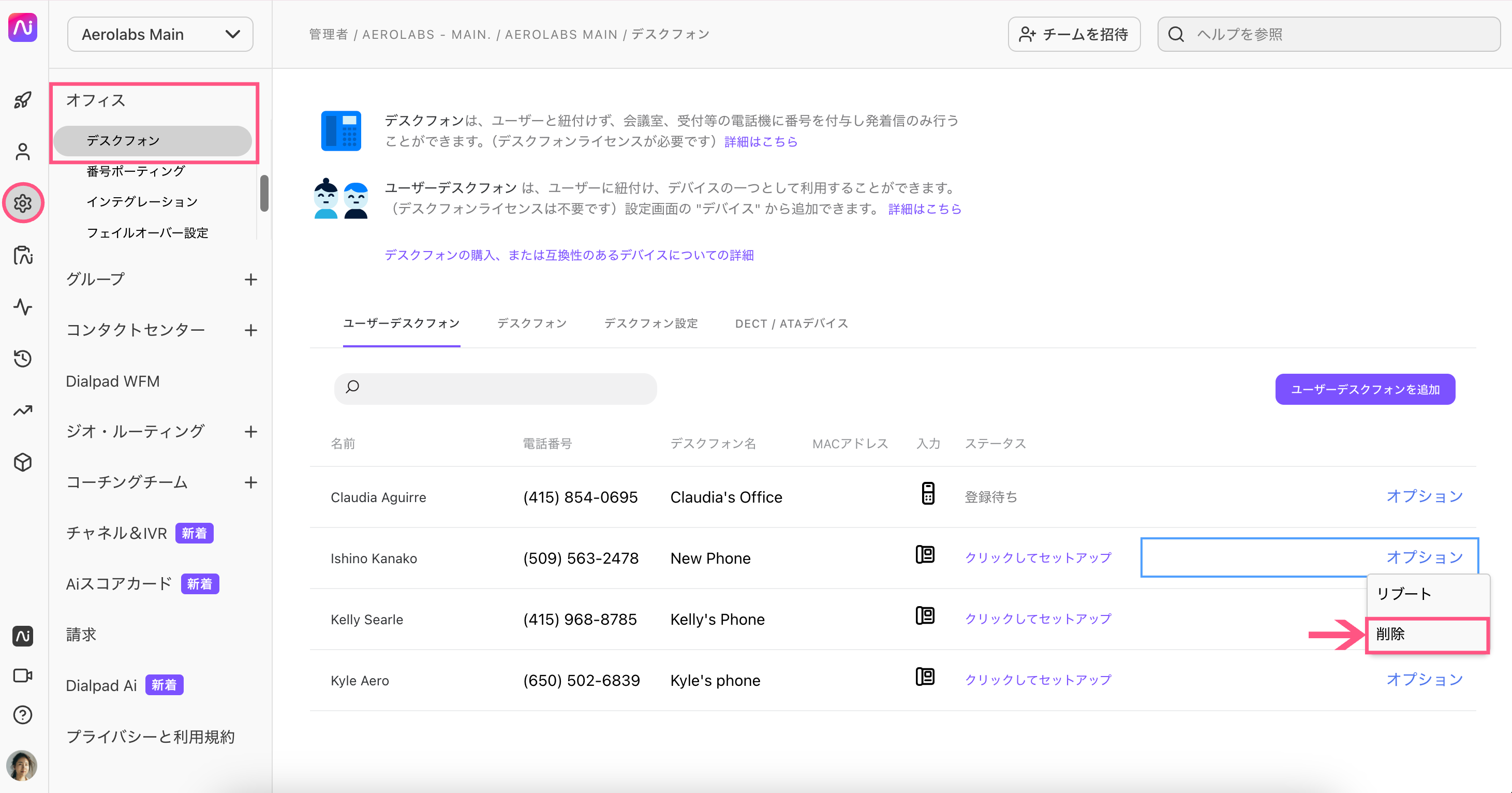The height and width of the screenshot is (793, 1512).
Task: Click the dark Dialpad Ai app icon
Action: click(x=23, y=636)
